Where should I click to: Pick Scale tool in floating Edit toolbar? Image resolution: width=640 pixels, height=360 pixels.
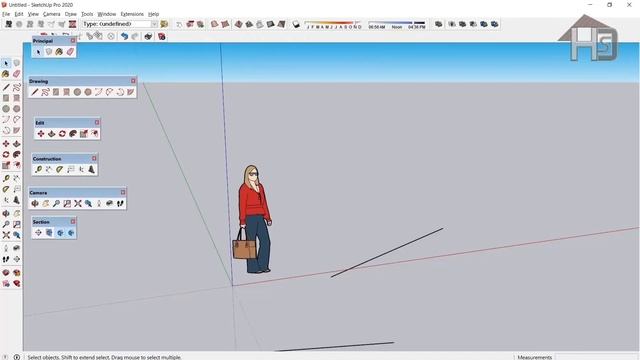[x=83, y=133]
